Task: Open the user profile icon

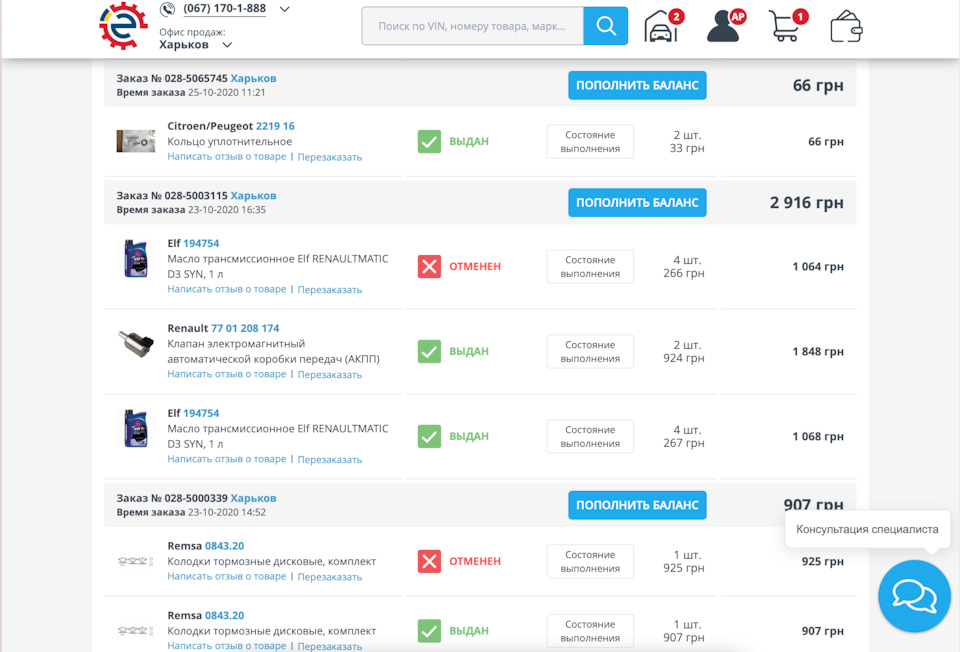Action: coord(726,26)
